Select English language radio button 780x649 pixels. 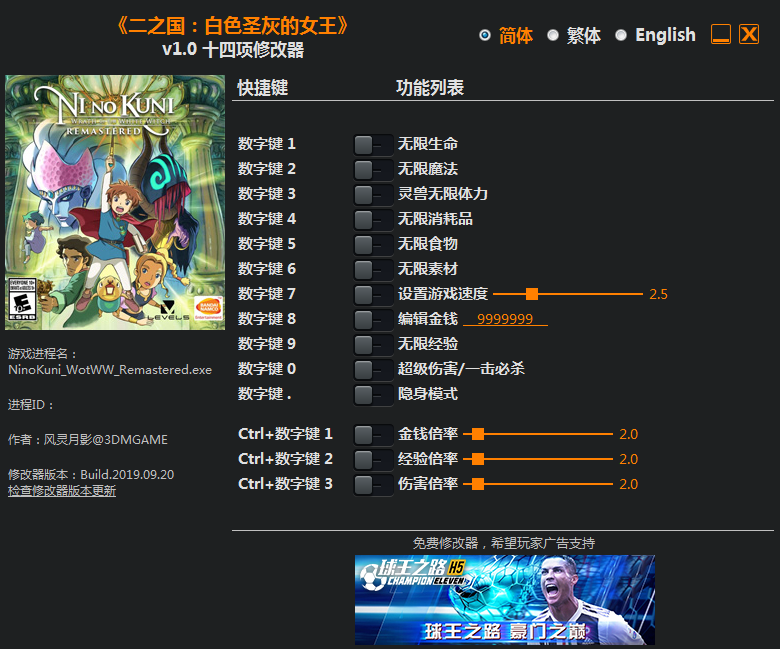pos(621,35)
